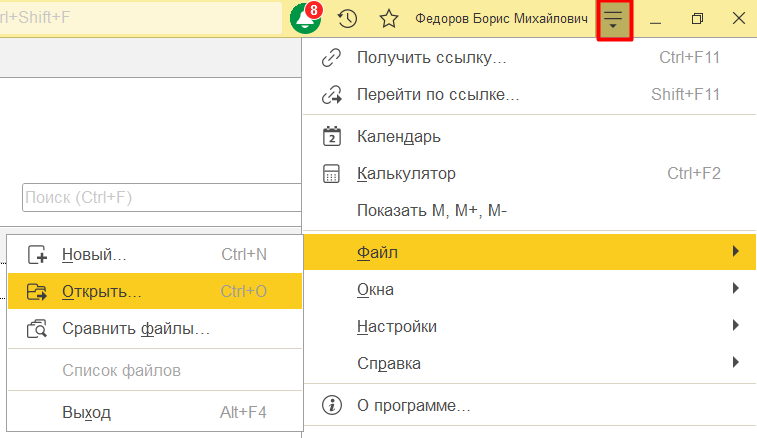Open the Окна submenu entry
The height and width of the screenshot is (438, 757).
pyautogui.click(x=530, y=289)
